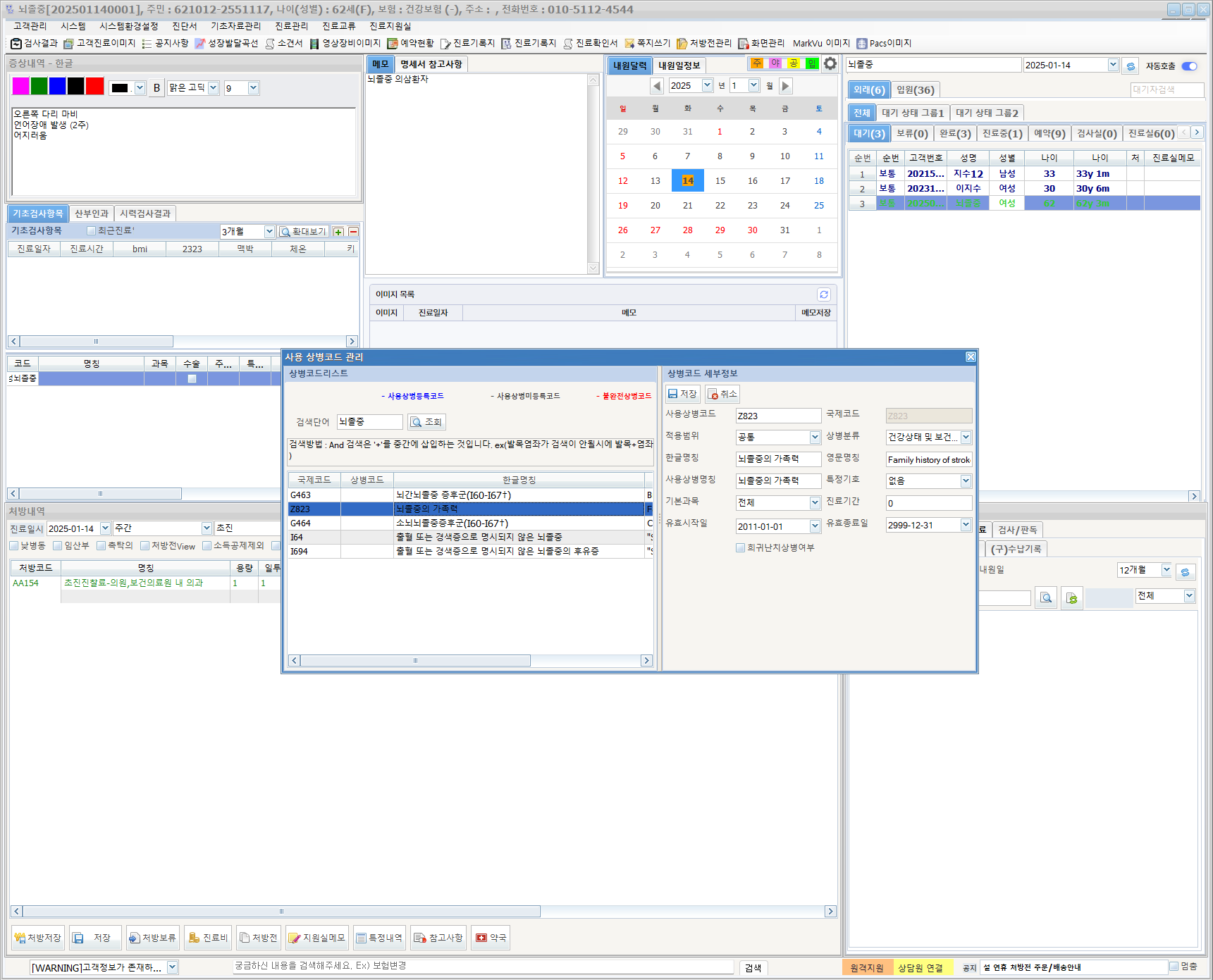Go to the next month in calendar
Screen dimensions: 1213x980
tap(785, 86)
